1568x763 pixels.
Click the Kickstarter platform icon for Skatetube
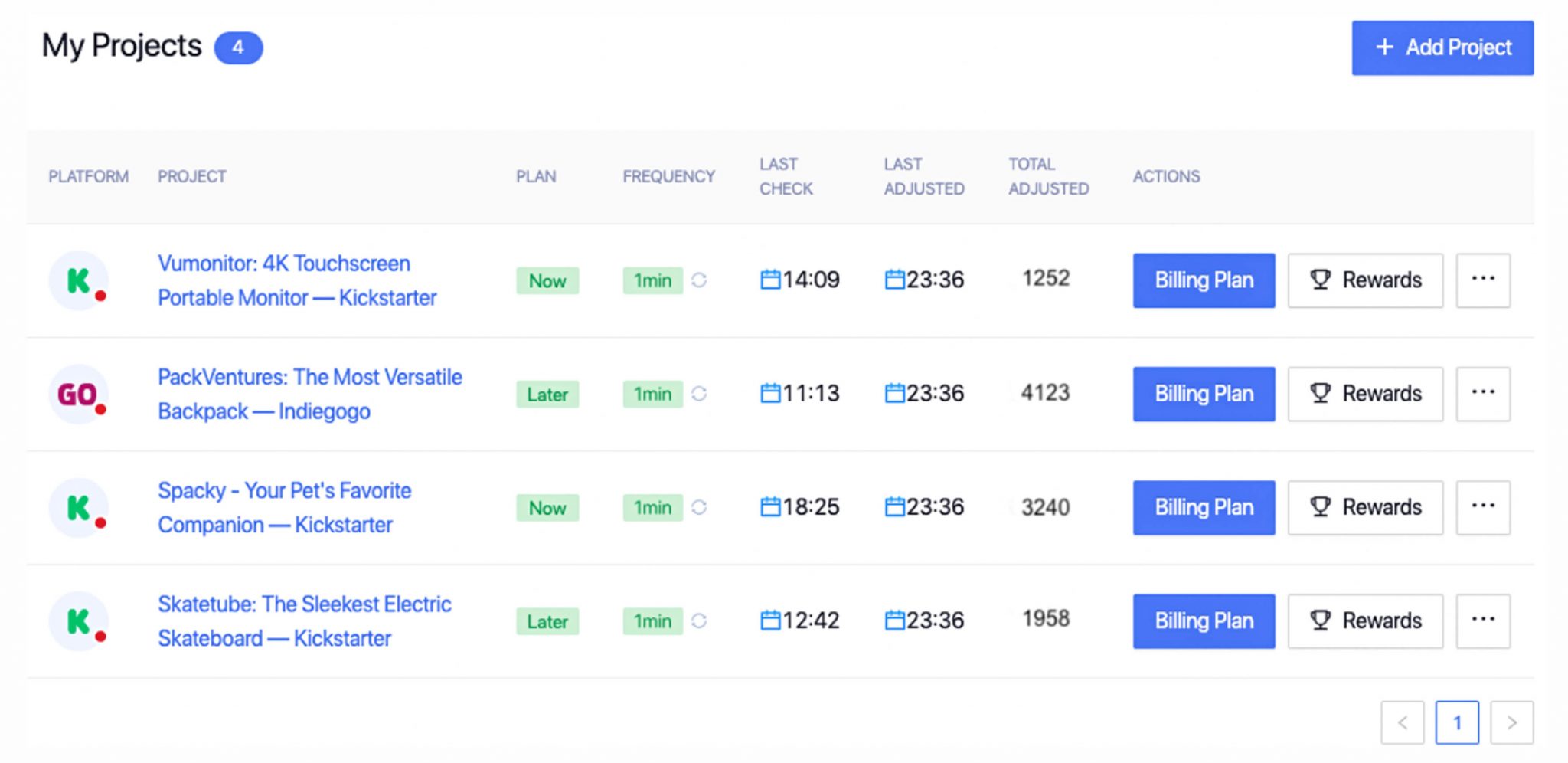click(x=79, y=621)
